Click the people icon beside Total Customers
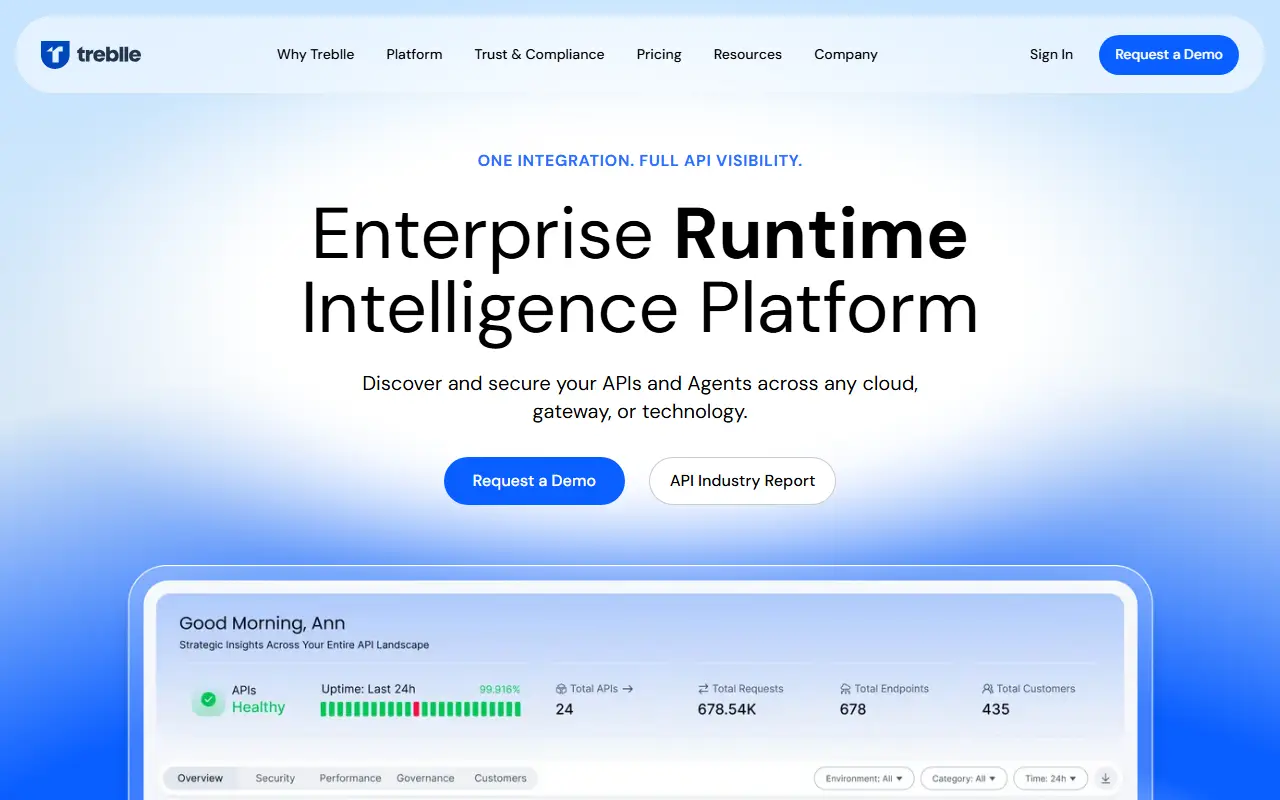Viewport: 1280px width, 800px height. [x=988, y=689]
